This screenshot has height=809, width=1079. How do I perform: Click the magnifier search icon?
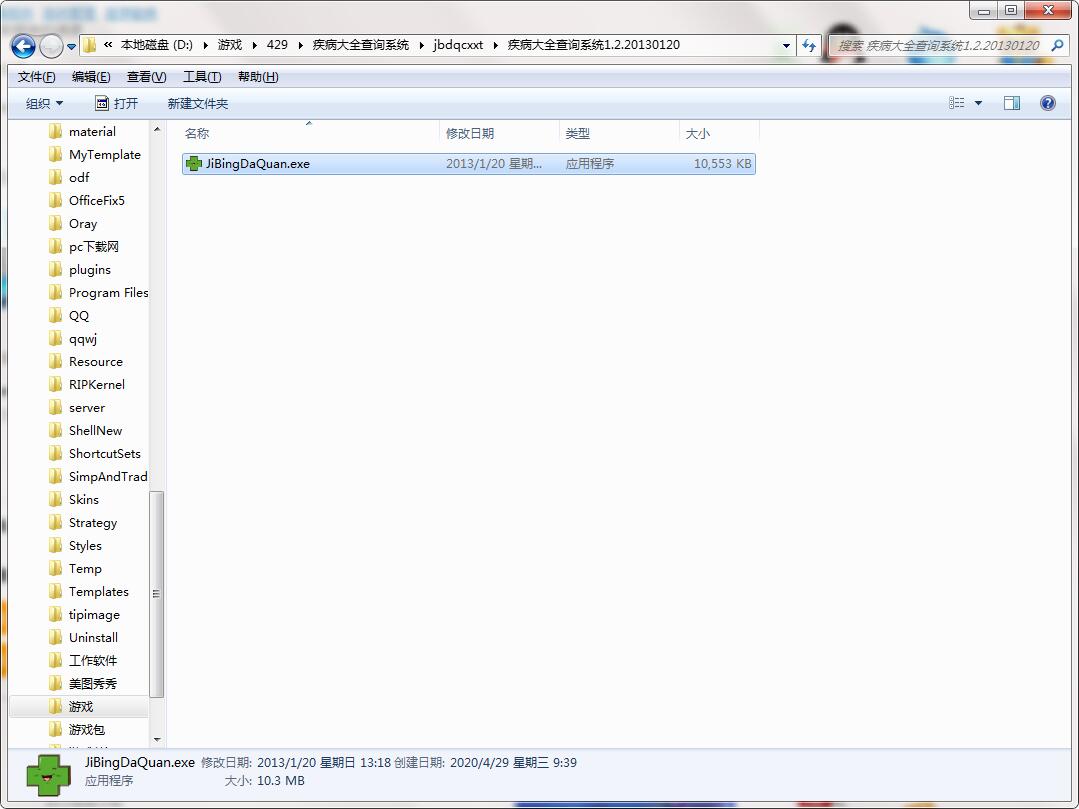coord(1058,45)
